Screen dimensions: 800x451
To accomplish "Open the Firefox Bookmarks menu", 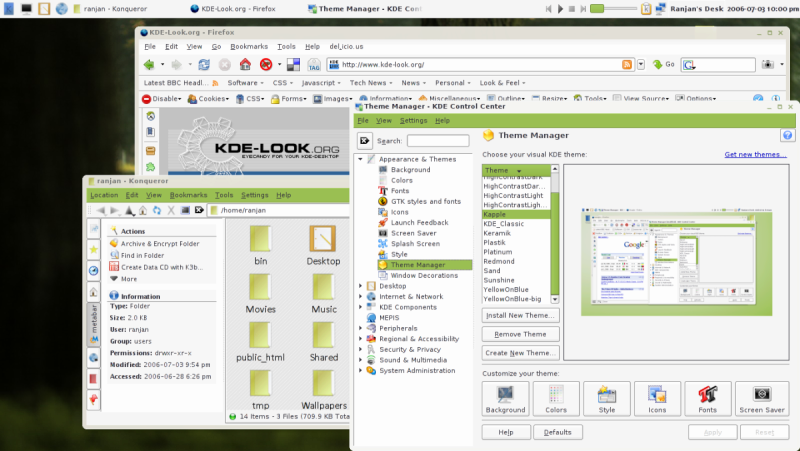I will pyautogui.click(x=249, y=46).
